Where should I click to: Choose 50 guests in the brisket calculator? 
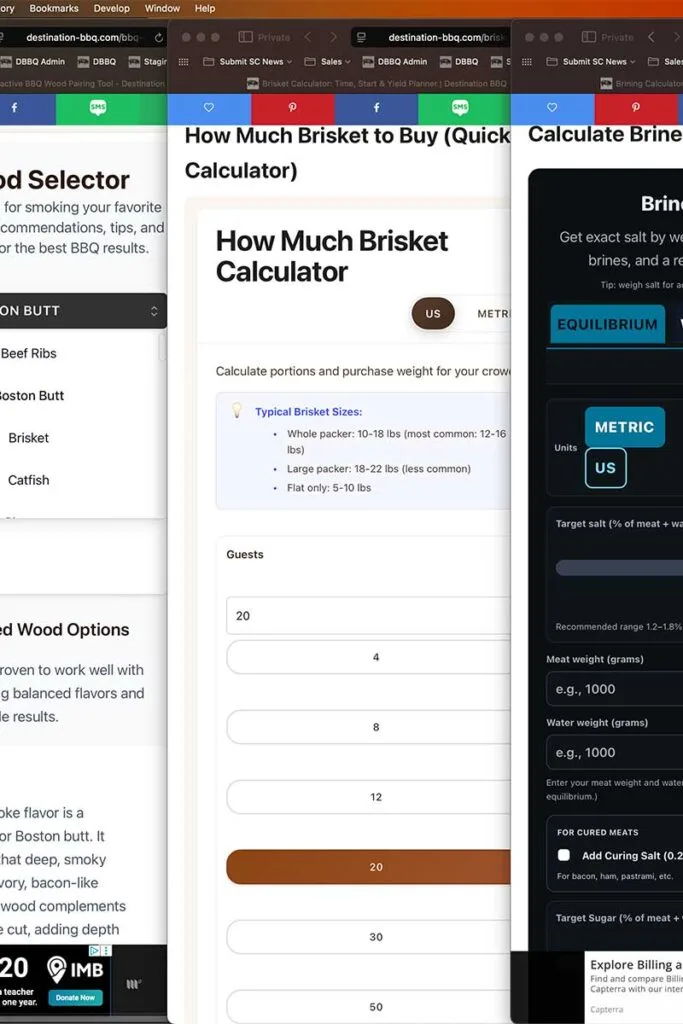tap(375, 1006)
